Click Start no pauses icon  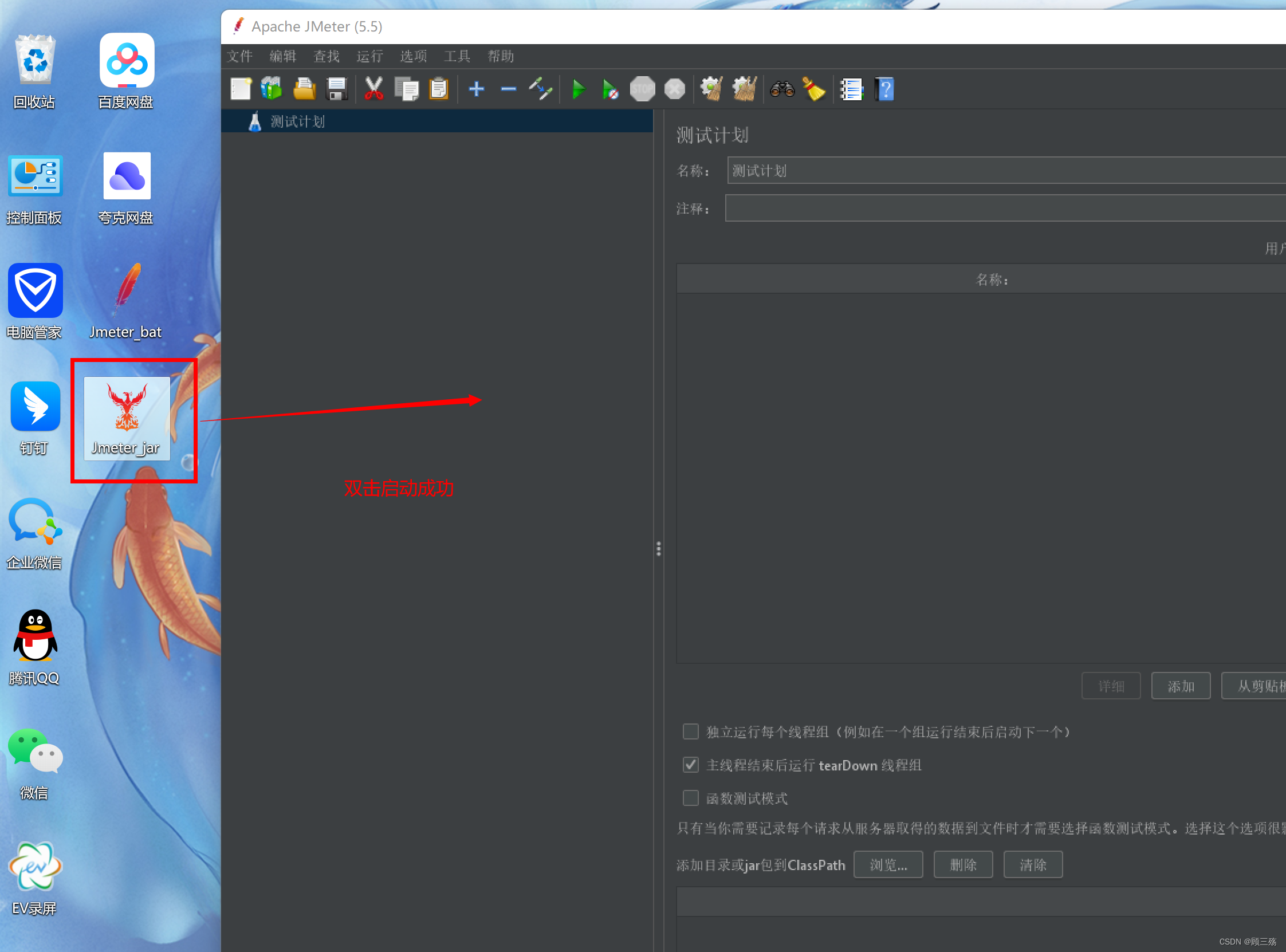click(609, 89)
